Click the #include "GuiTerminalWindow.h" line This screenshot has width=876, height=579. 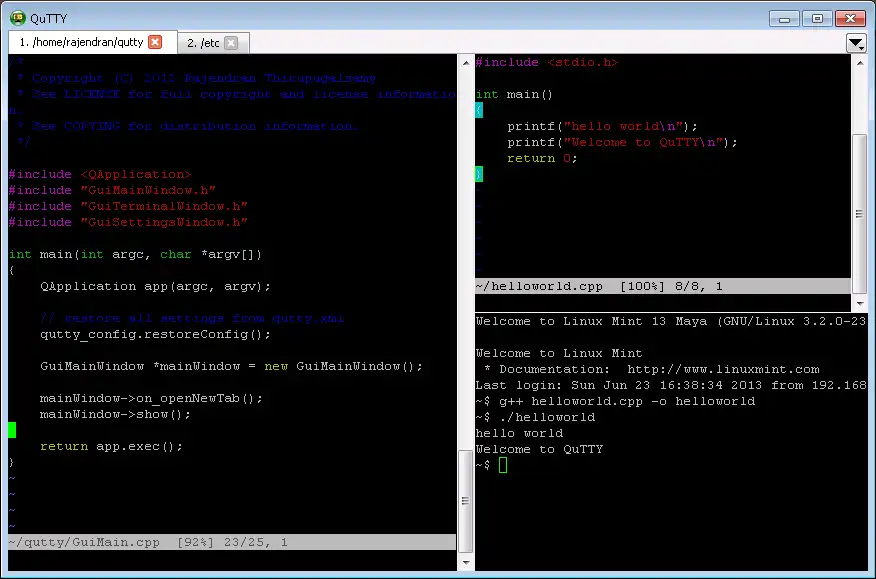tap(128, 206)
